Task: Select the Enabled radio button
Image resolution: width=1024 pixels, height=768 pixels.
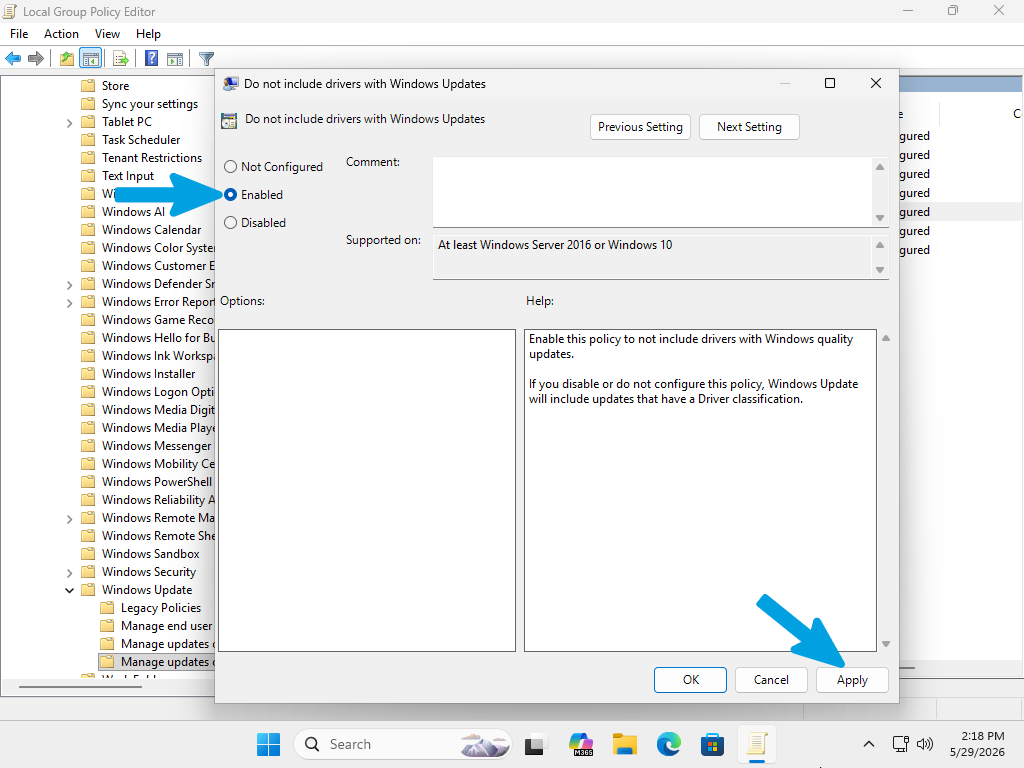Action: click(231, 195)
